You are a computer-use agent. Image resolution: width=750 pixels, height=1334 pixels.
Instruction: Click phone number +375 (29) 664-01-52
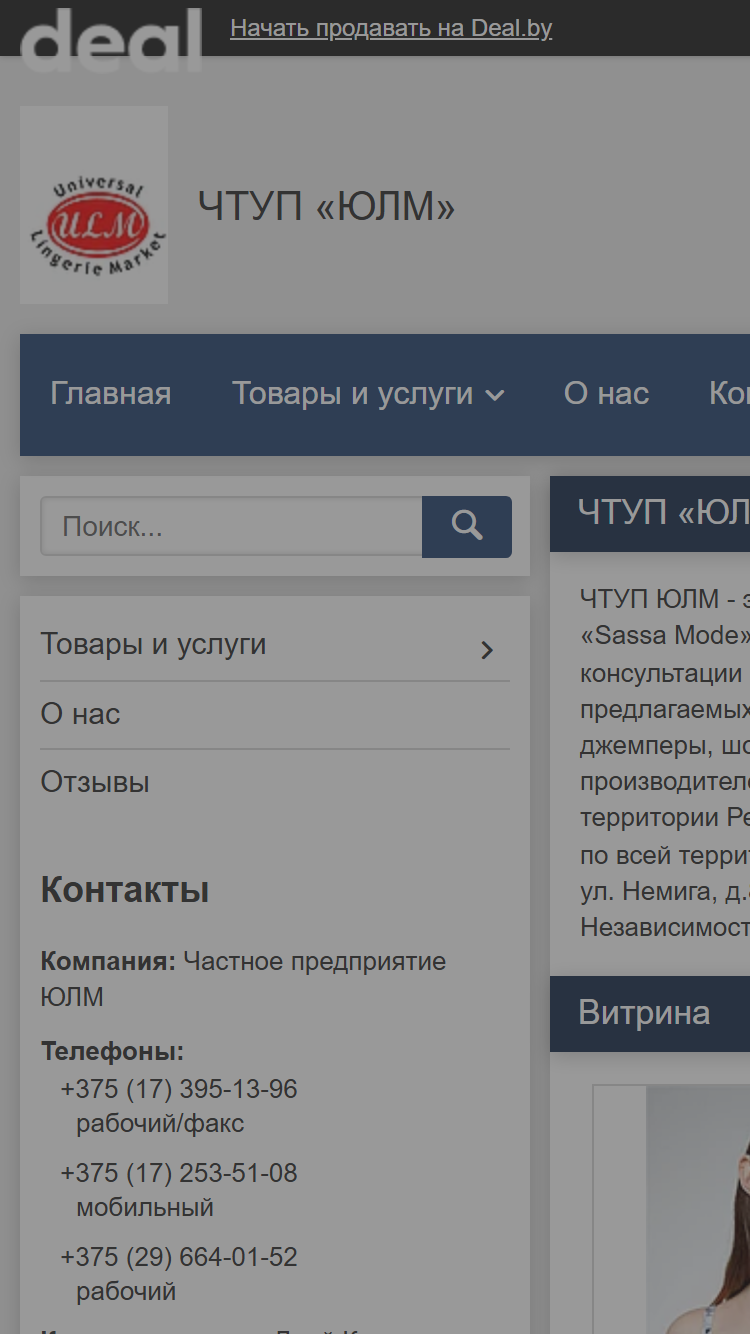click(179, 1257)
